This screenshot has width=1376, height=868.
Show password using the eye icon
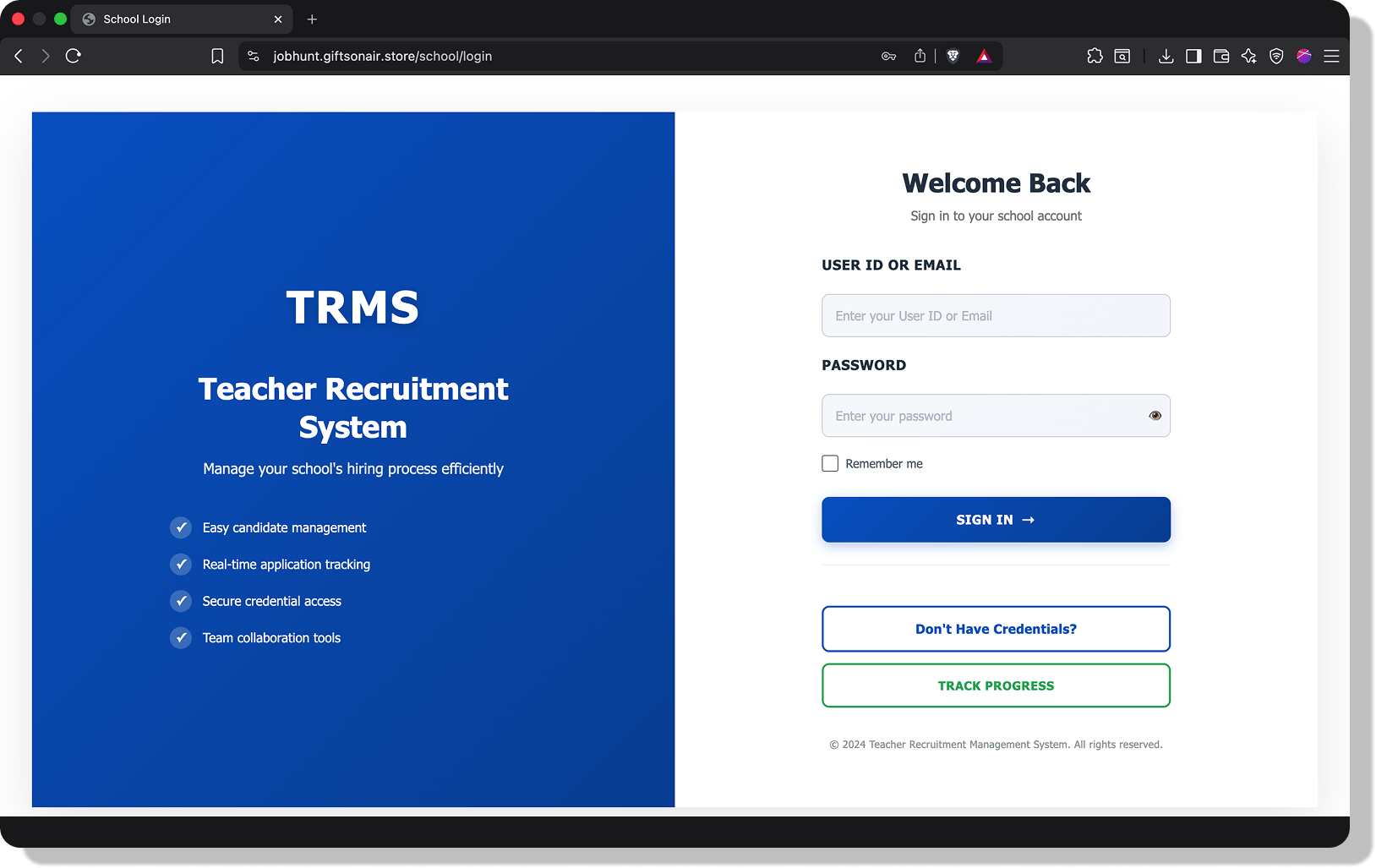click(1155, 416)
